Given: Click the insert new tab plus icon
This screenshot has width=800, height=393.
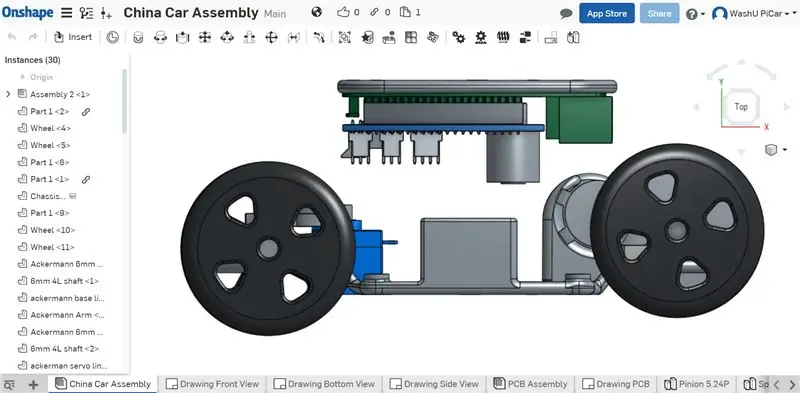Looking at the screenshot, I should pyautogui.click(x=34, y=384).
